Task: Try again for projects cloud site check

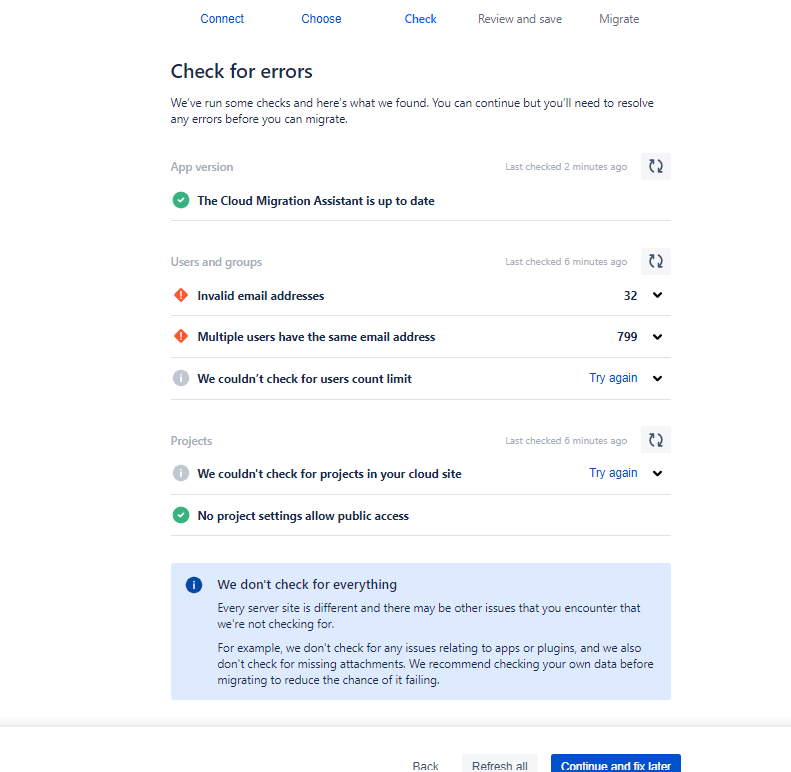Action: [613, 473]
